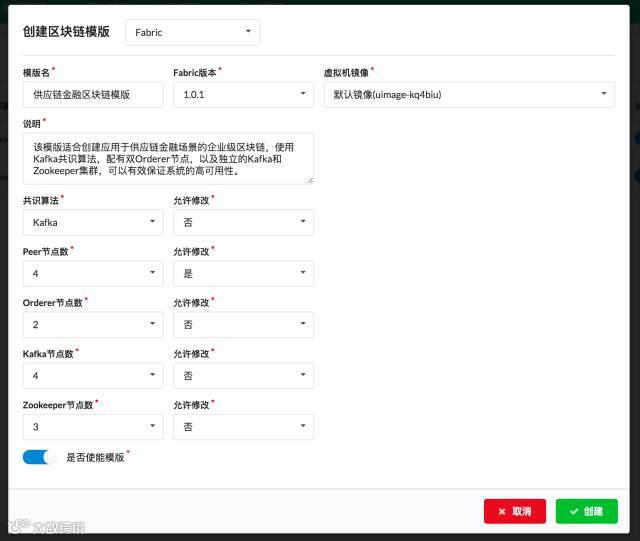Viewport: 640px width, 541px height.
Task: Open the Zookeeper节点数 dropdown
Action: tap(93, 427)
